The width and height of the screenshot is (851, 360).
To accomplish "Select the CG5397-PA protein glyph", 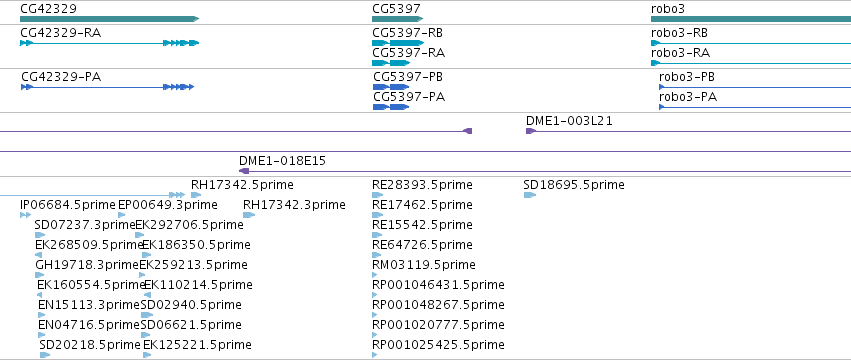I will tap(391, 107).
